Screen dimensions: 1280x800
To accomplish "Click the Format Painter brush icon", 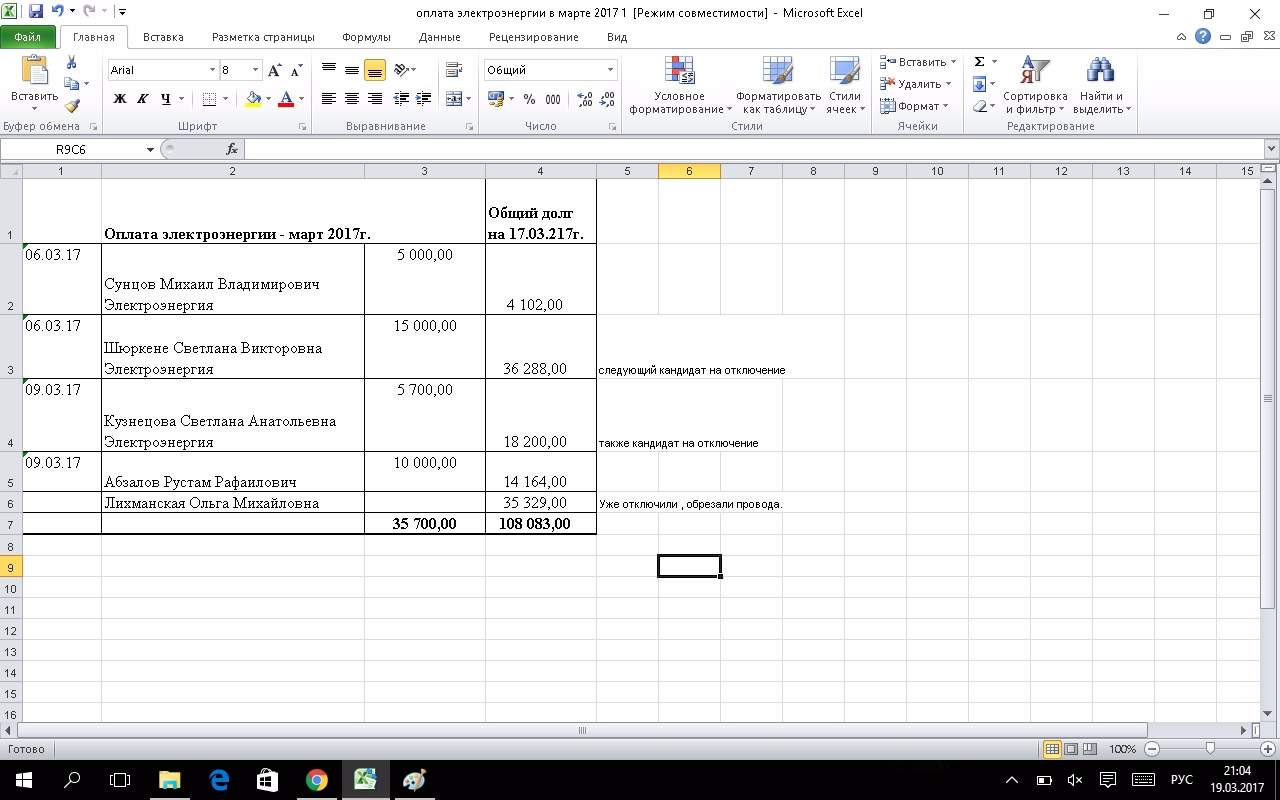I will click(x=72, y=106).
